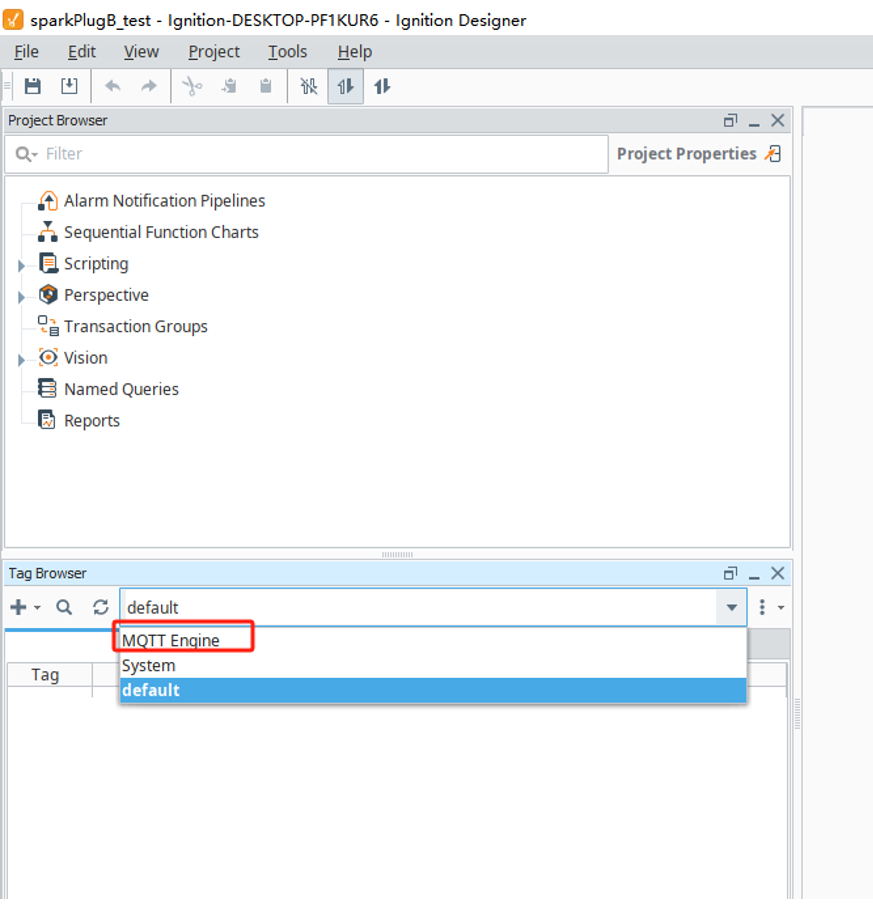
Task: Select the Perspective item
Action: [106, 295]
